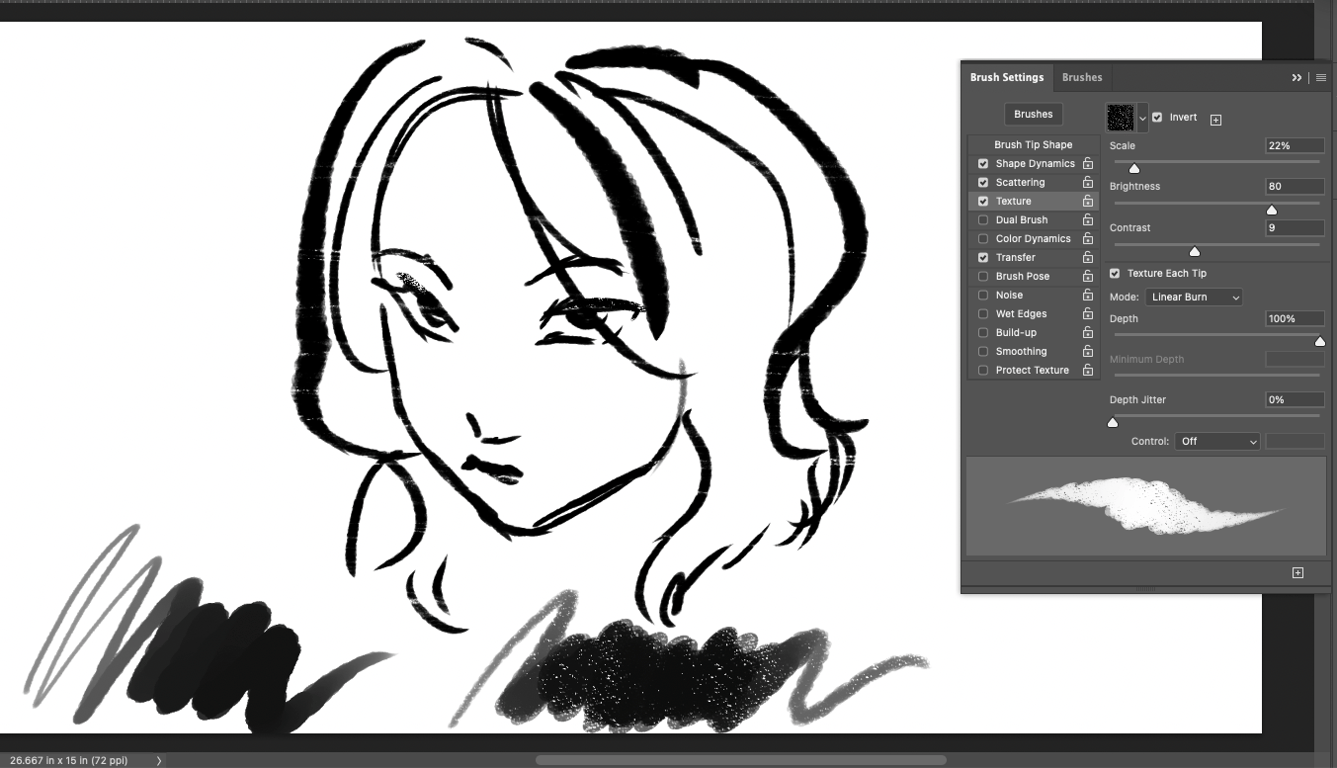Uncheck Invert texture checkbox
Screen dimensions: 1337x768
[1157, 117]
